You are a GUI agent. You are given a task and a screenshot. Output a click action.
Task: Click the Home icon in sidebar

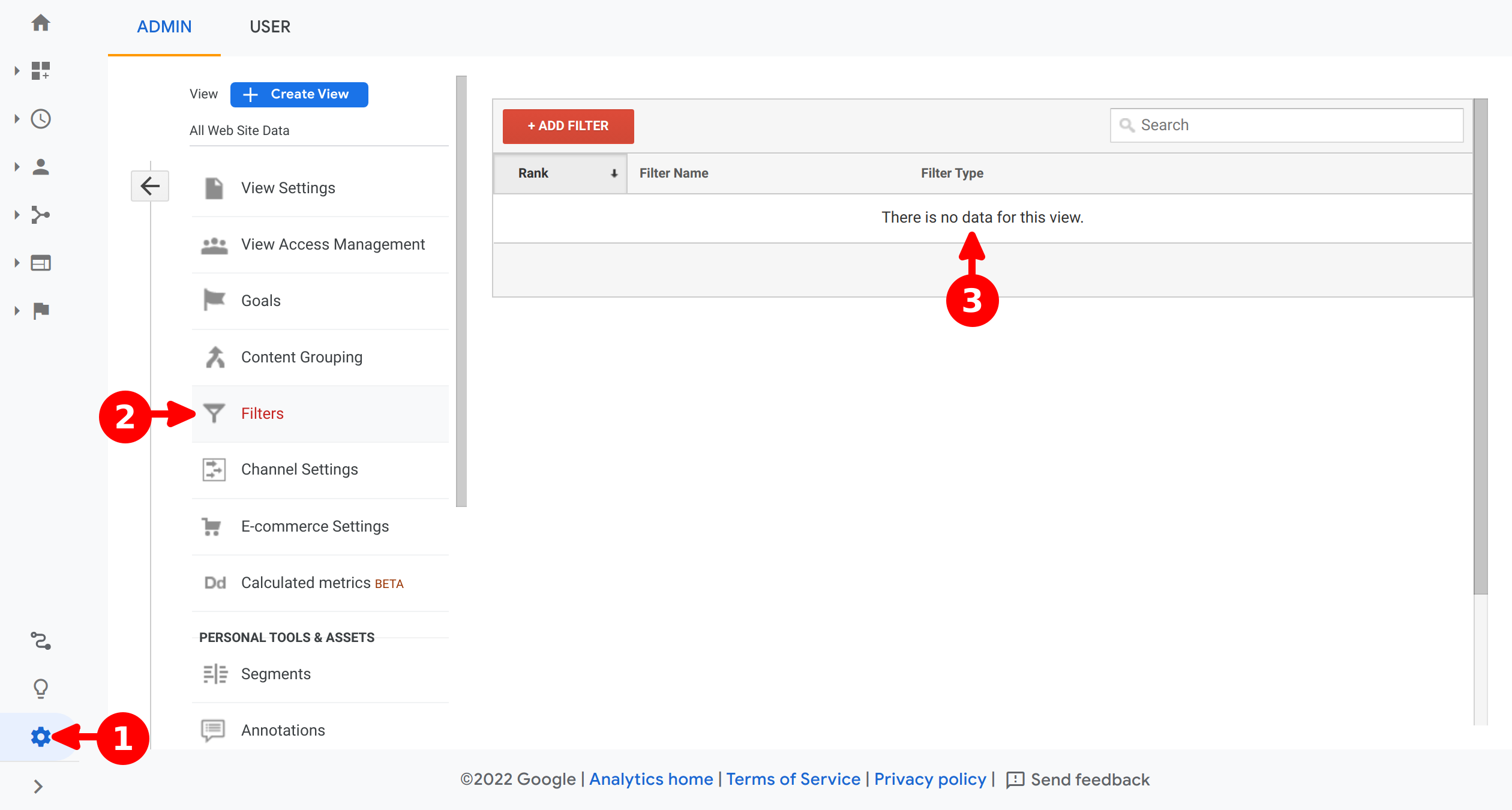pos(41,23)
